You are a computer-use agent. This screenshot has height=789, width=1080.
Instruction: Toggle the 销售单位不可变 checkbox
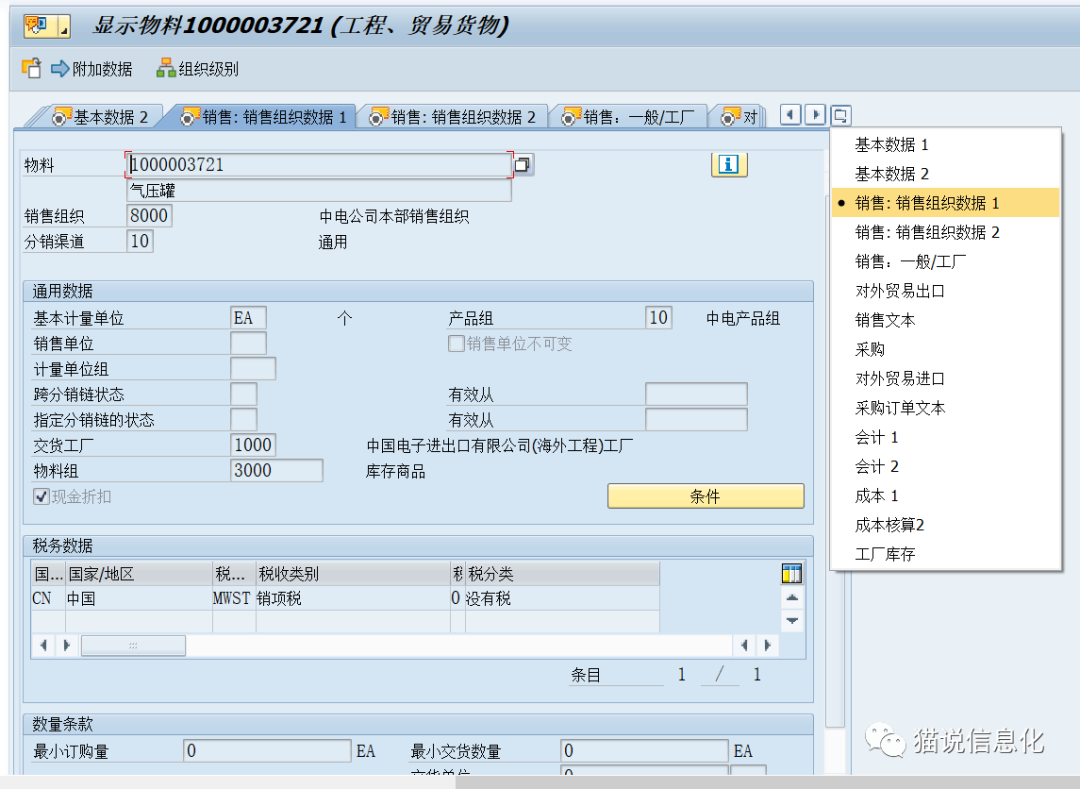click(x=456, y=344)
